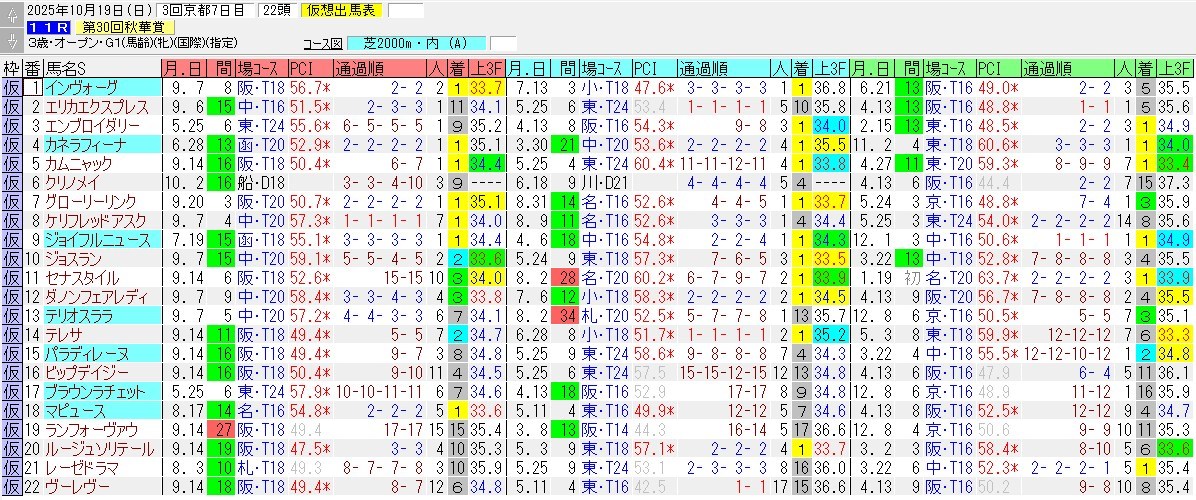
Task: Click the 仮想出馬表 yellow label
Action: pos(342,11)
